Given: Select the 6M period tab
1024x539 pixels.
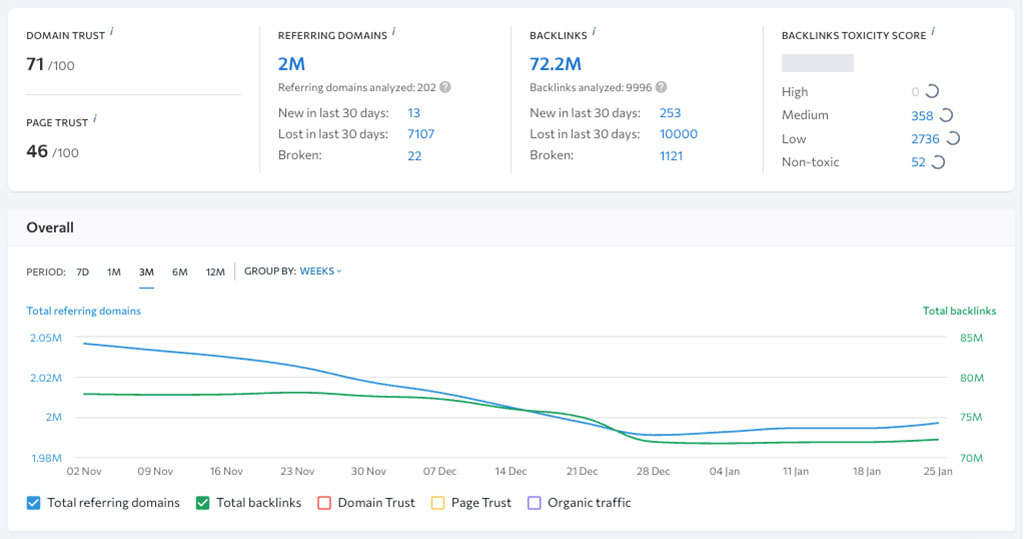Looking at the screenshot, I should (180, 272).
